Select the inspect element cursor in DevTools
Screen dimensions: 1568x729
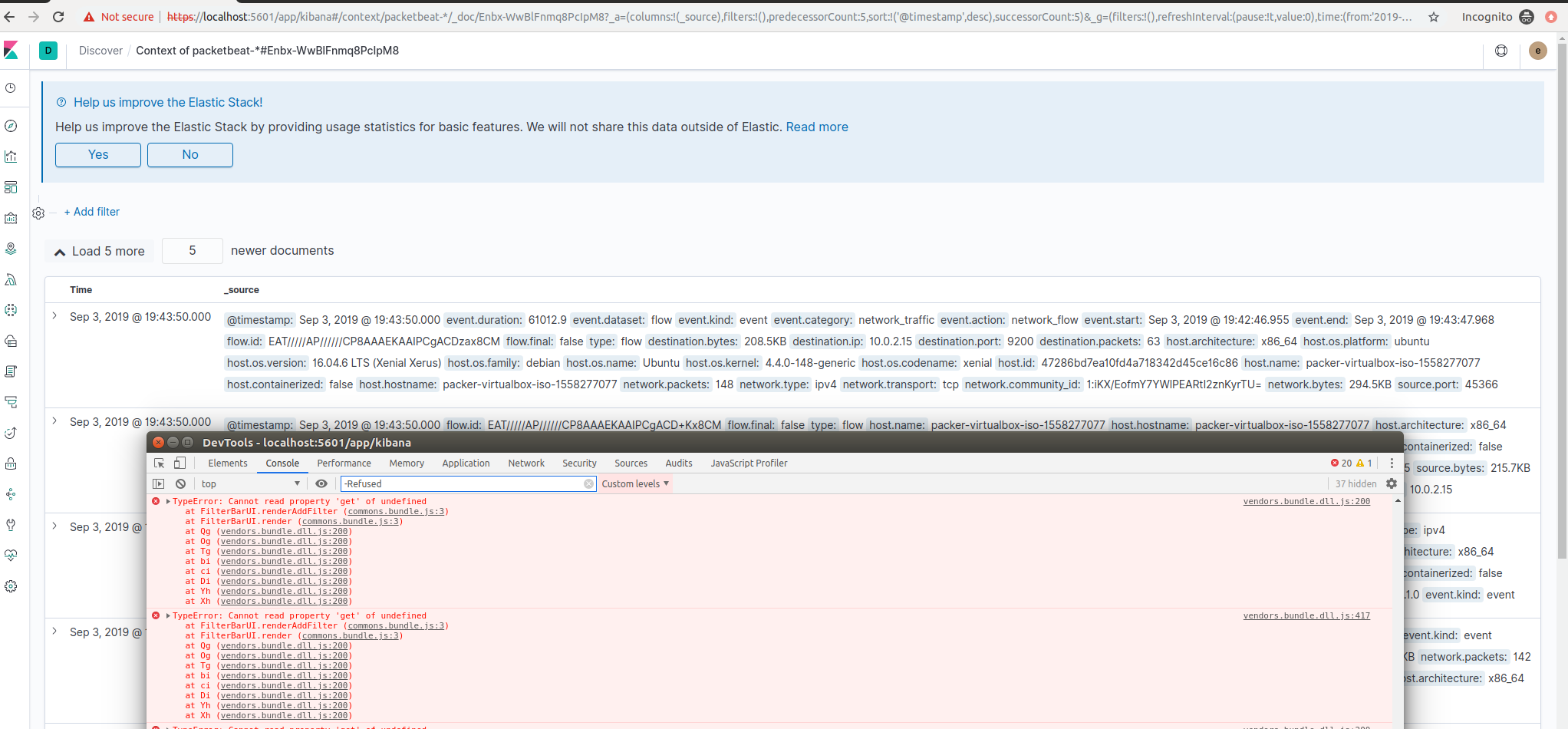[x=160, y=463]
